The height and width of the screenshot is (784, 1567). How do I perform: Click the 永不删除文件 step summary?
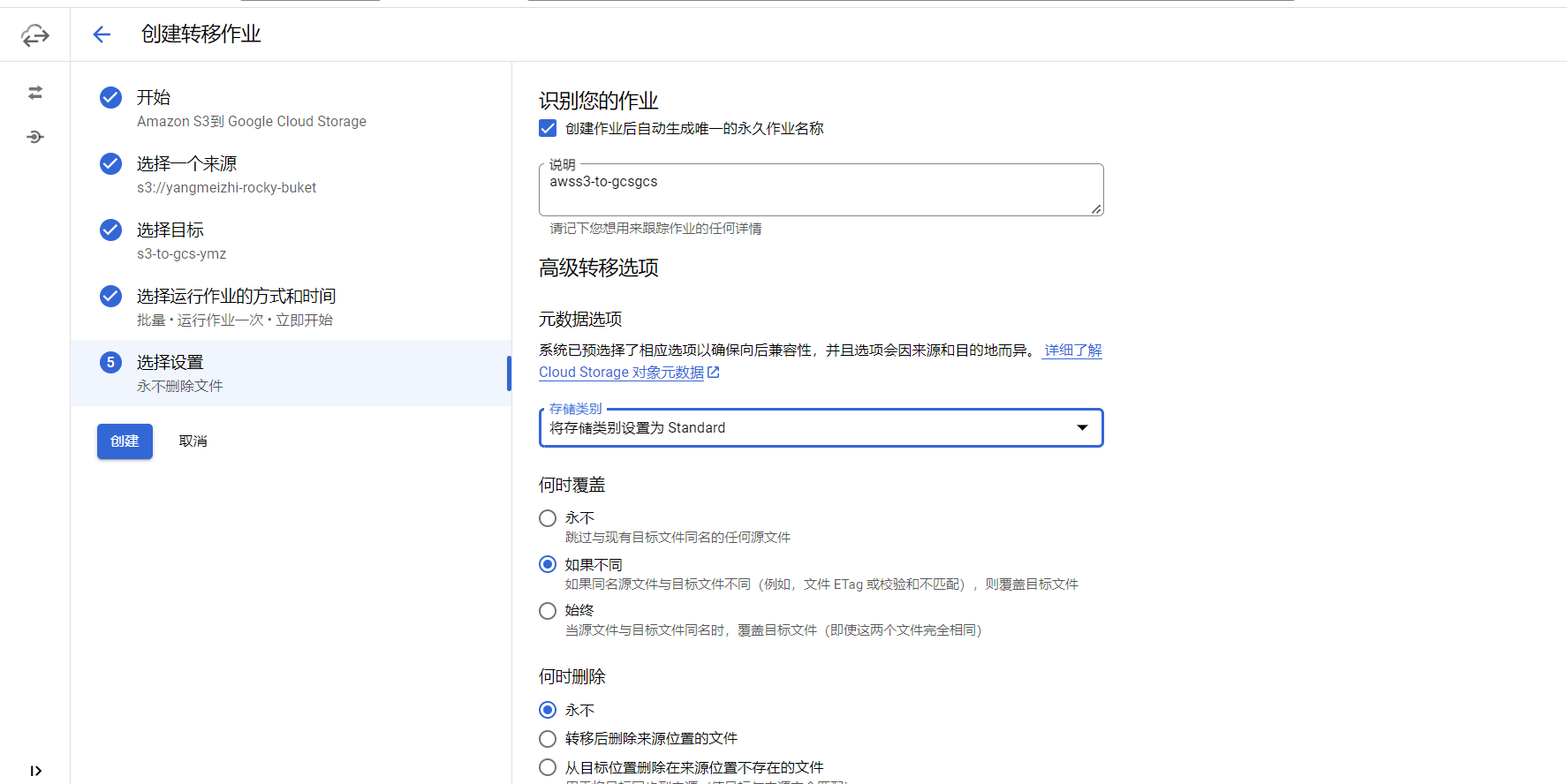180,386
